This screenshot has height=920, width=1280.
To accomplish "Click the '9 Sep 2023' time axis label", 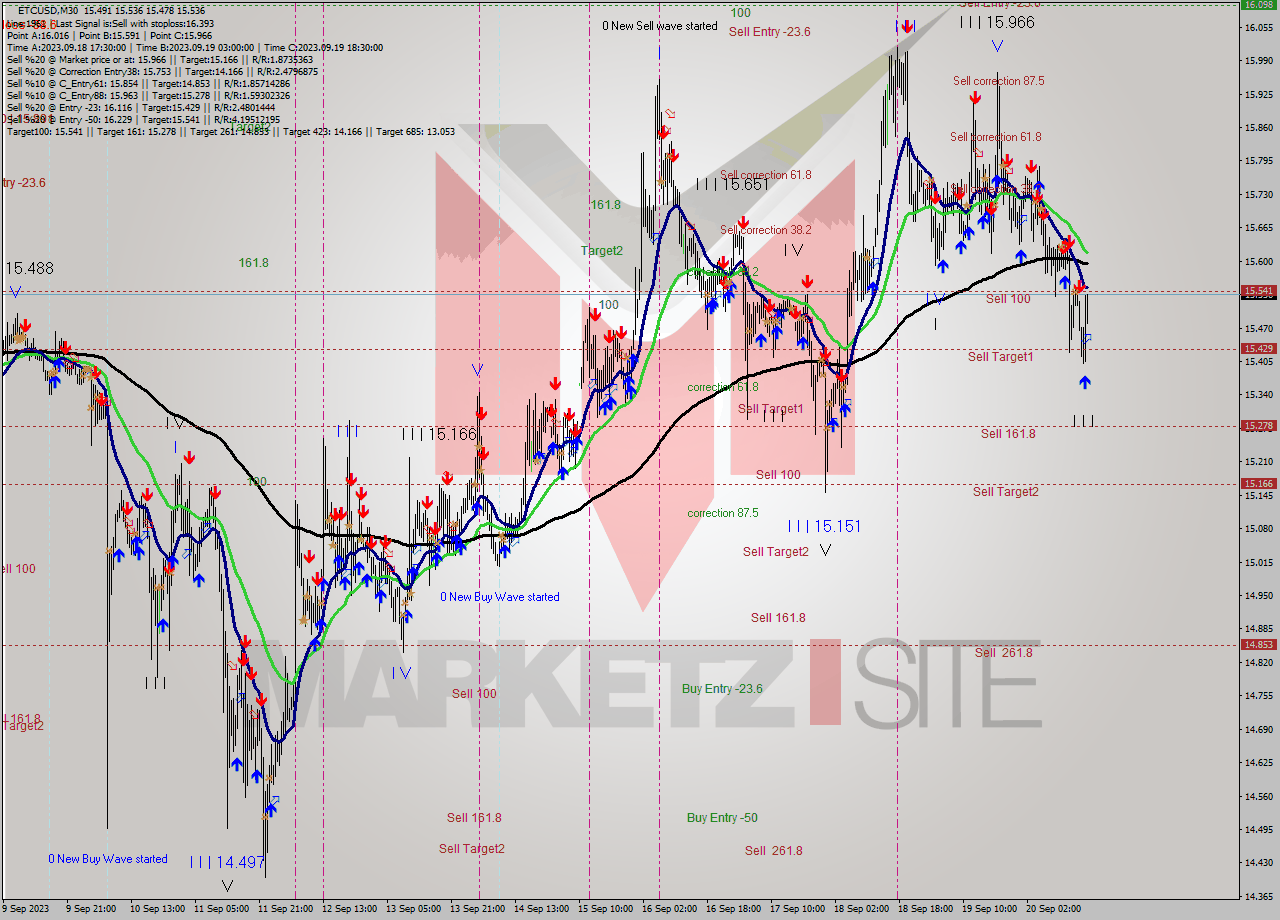I will point(24,909).
